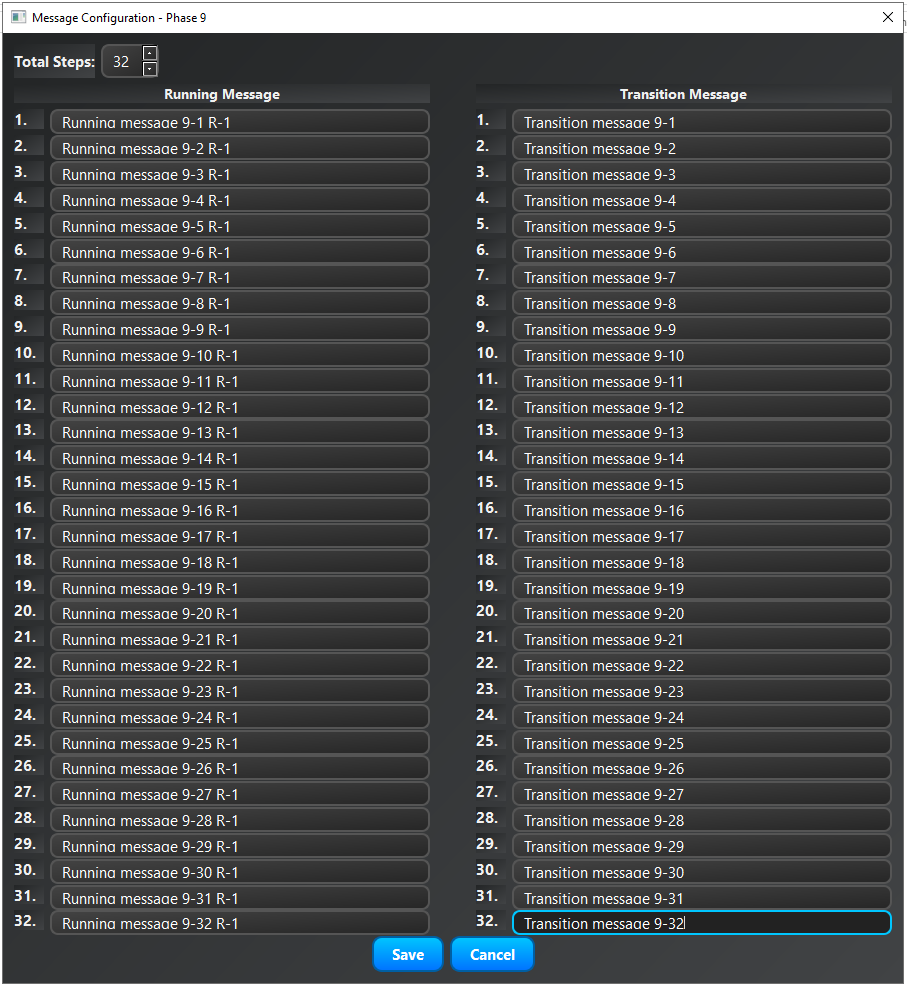Click the currently focused Transition message 9-32 field
This screenshot has height=987, width=907.
click(x=701, y=923)
